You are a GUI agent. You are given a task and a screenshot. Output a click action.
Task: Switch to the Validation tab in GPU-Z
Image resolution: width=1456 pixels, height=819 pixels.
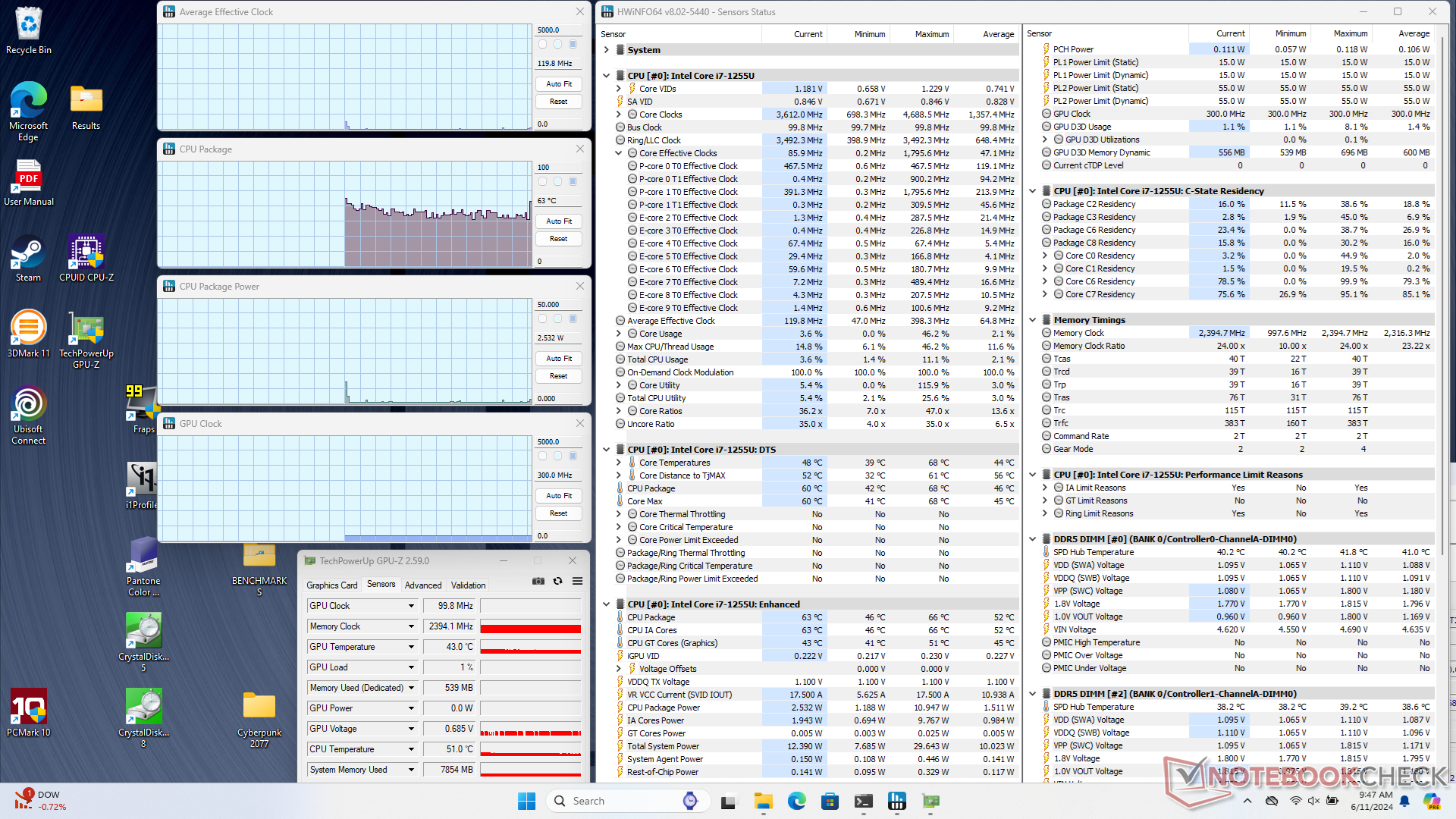click(468, 585)
